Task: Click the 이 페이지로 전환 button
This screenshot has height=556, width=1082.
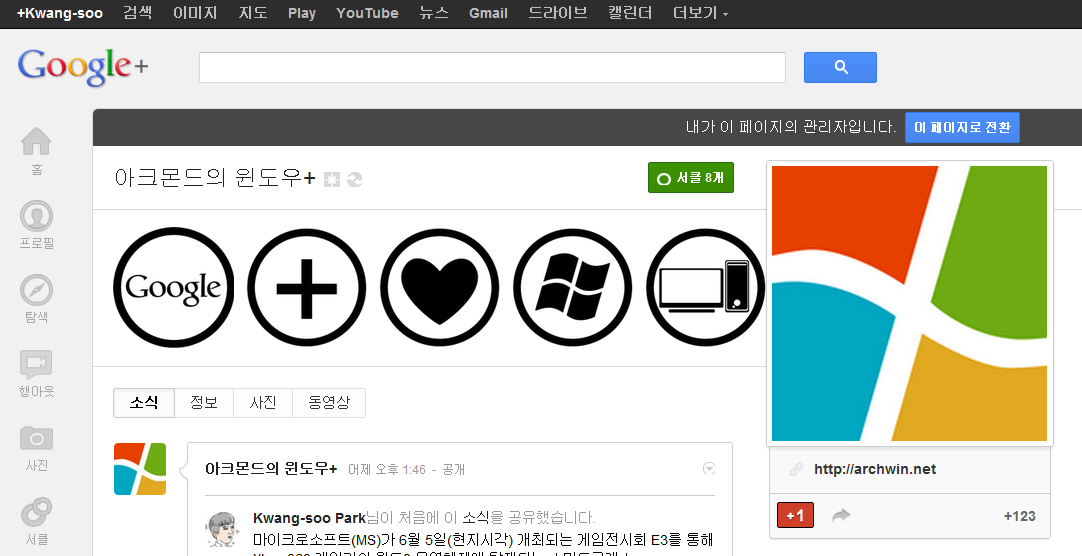Action: pos(962,128)
